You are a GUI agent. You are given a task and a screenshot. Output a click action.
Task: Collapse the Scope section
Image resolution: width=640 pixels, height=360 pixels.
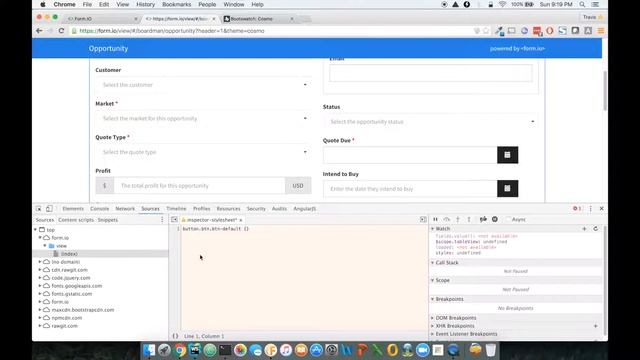click(x=433, y=280)
